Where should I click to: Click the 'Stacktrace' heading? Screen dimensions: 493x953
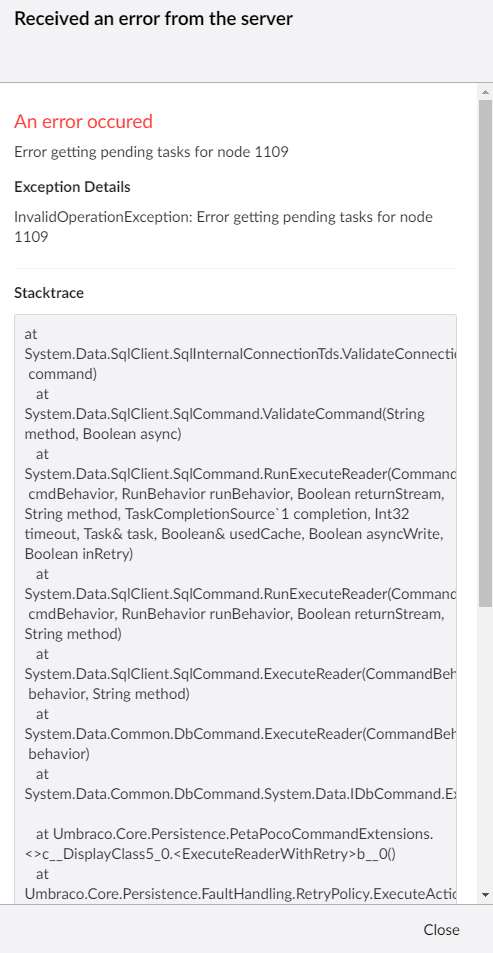[x=49, y=293]
